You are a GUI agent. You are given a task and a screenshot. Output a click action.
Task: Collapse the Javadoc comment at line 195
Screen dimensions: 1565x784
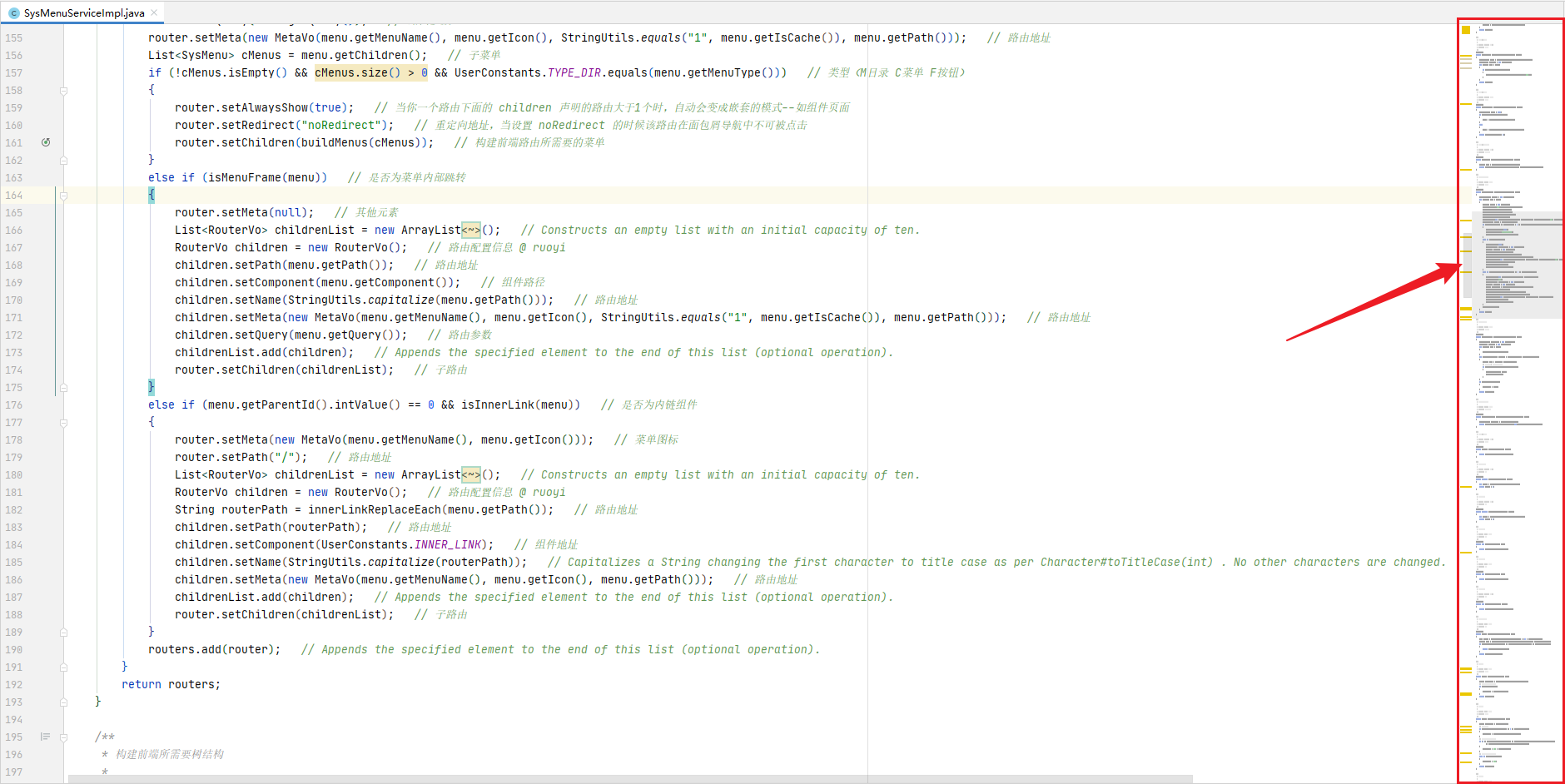click(x=63, y=737)
